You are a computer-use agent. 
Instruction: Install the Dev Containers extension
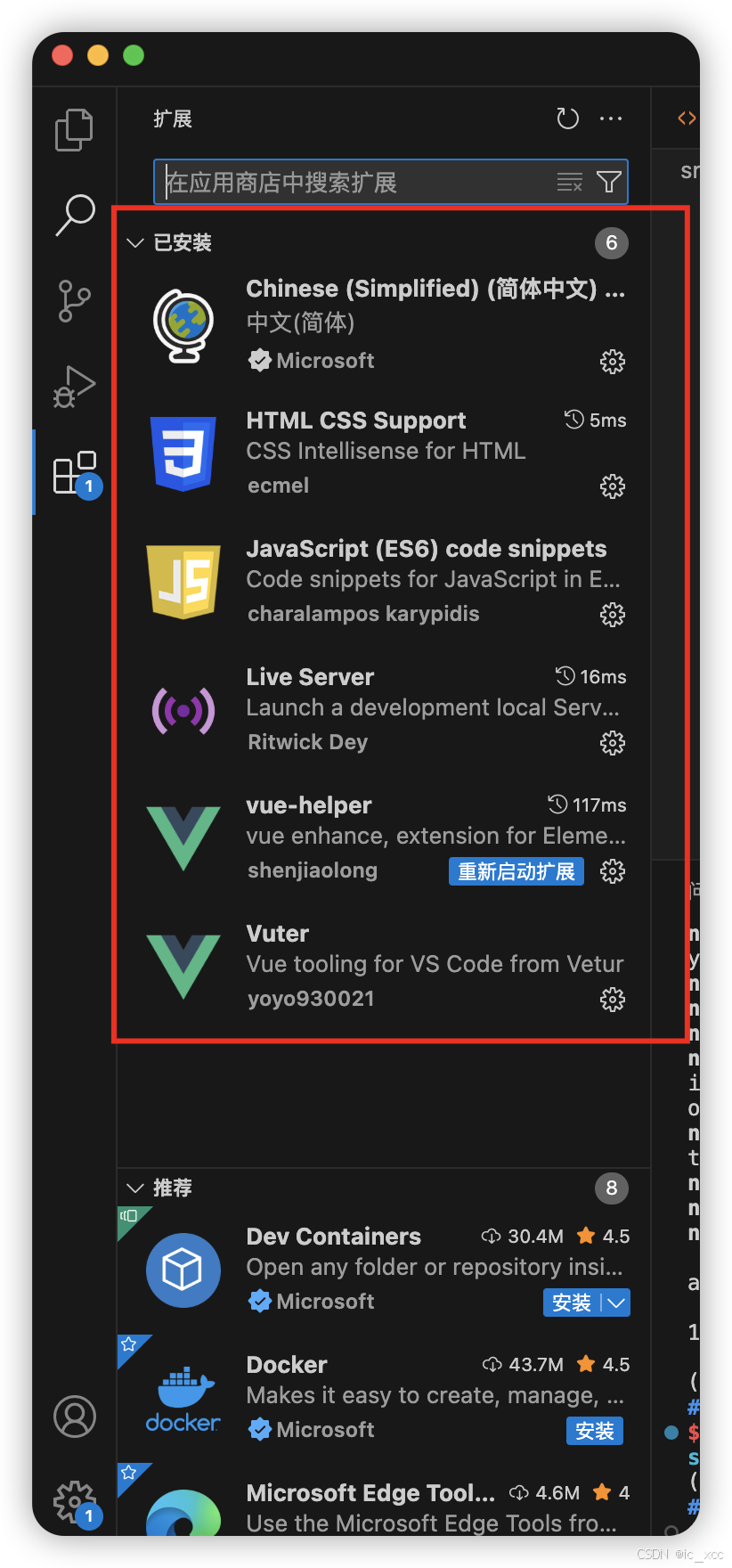click(572, 1303)
